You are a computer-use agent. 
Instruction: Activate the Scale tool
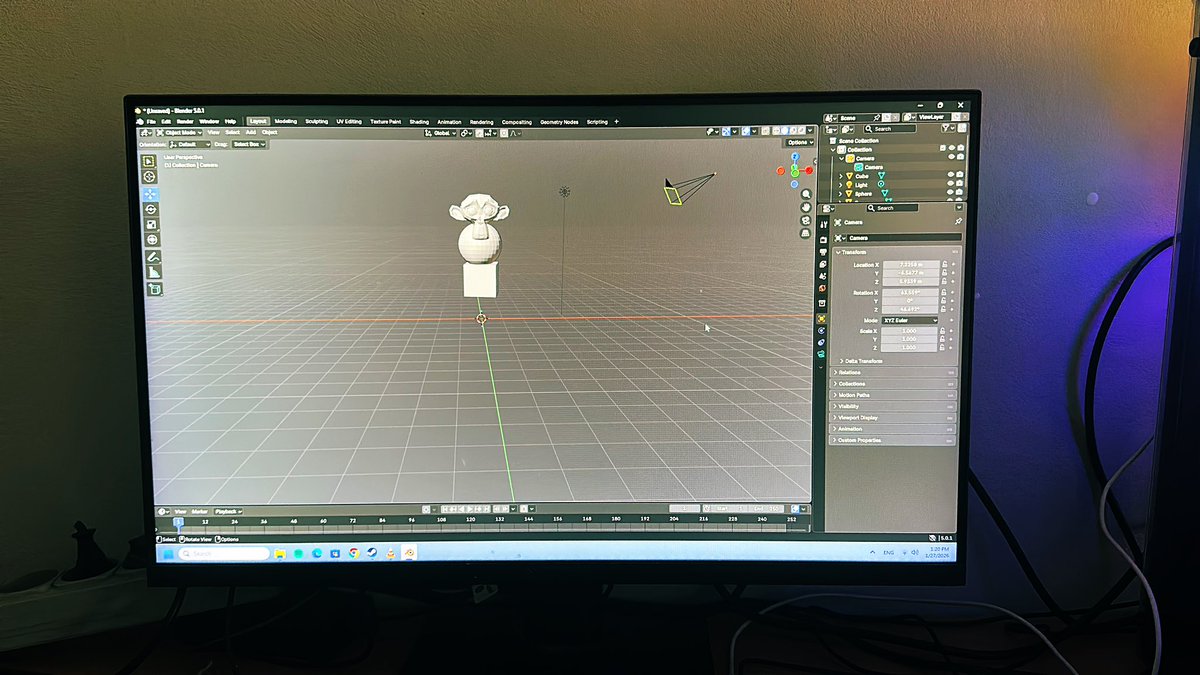tap(152, 224)
